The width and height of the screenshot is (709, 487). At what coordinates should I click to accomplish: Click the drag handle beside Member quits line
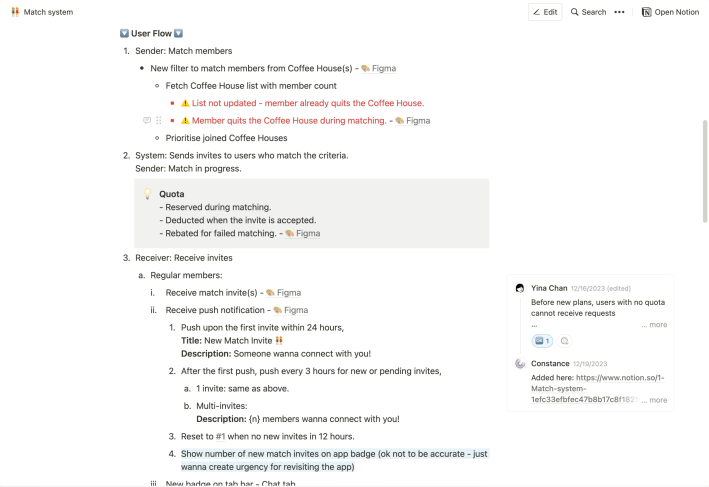click(159, 120)
